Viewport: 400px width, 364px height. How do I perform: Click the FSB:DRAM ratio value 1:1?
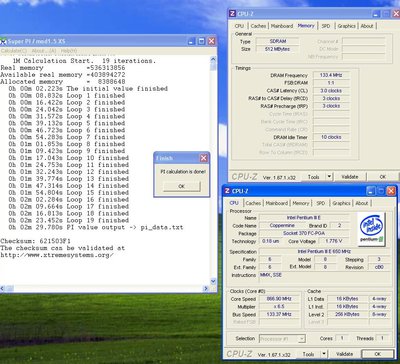(331, 83)
